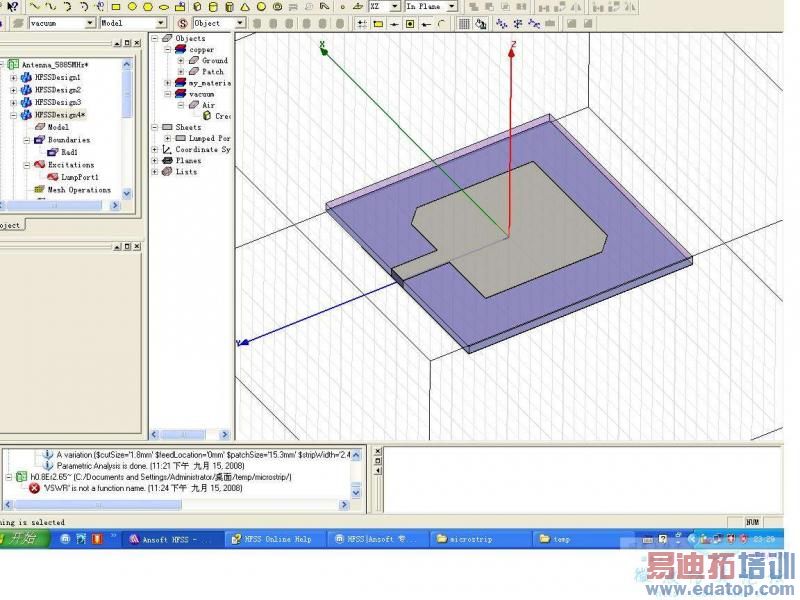
Task: Select Model under HFSSDesign4
Action: pos(58,127)
